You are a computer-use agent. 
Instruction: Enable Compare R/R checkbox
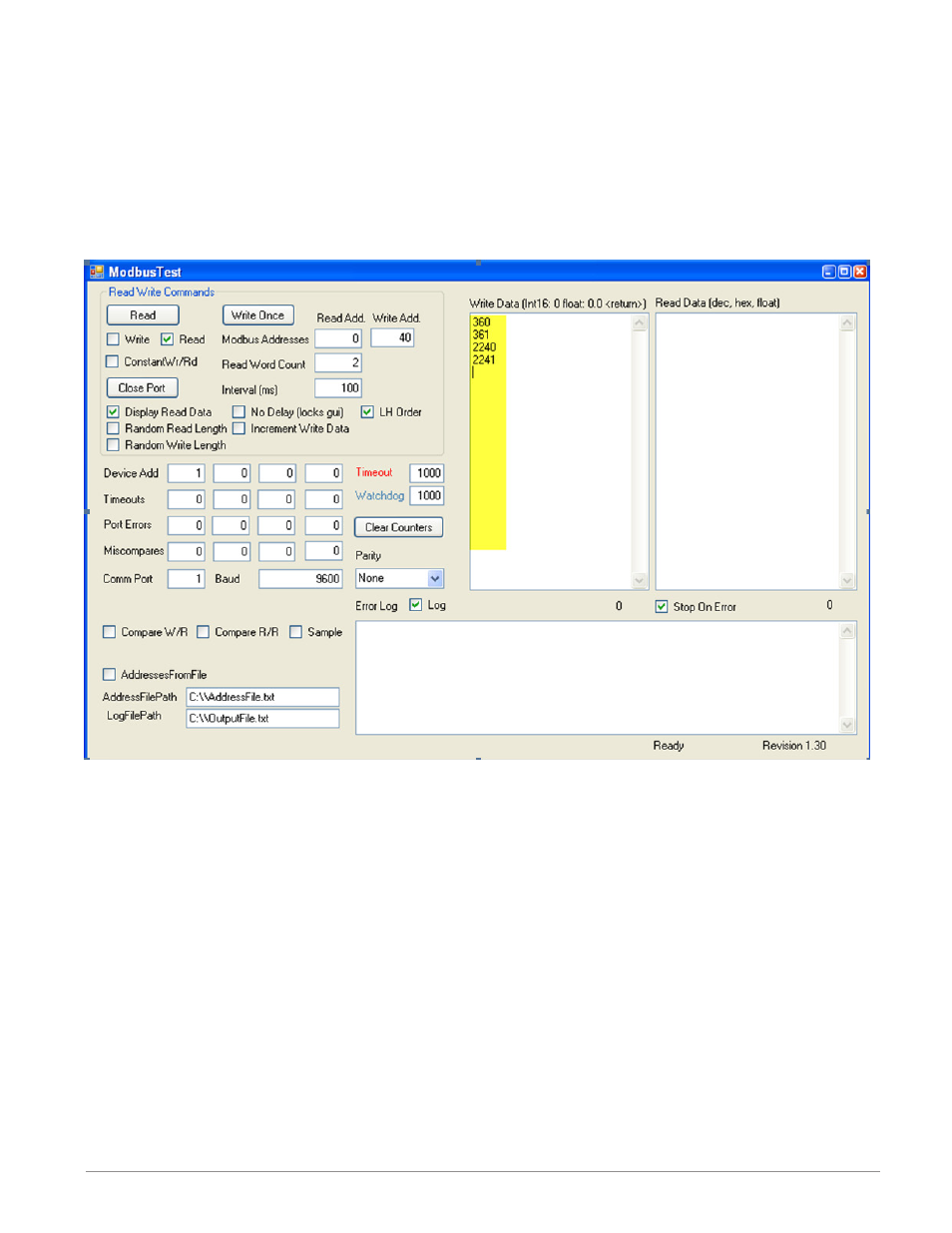tap(203, 632)
